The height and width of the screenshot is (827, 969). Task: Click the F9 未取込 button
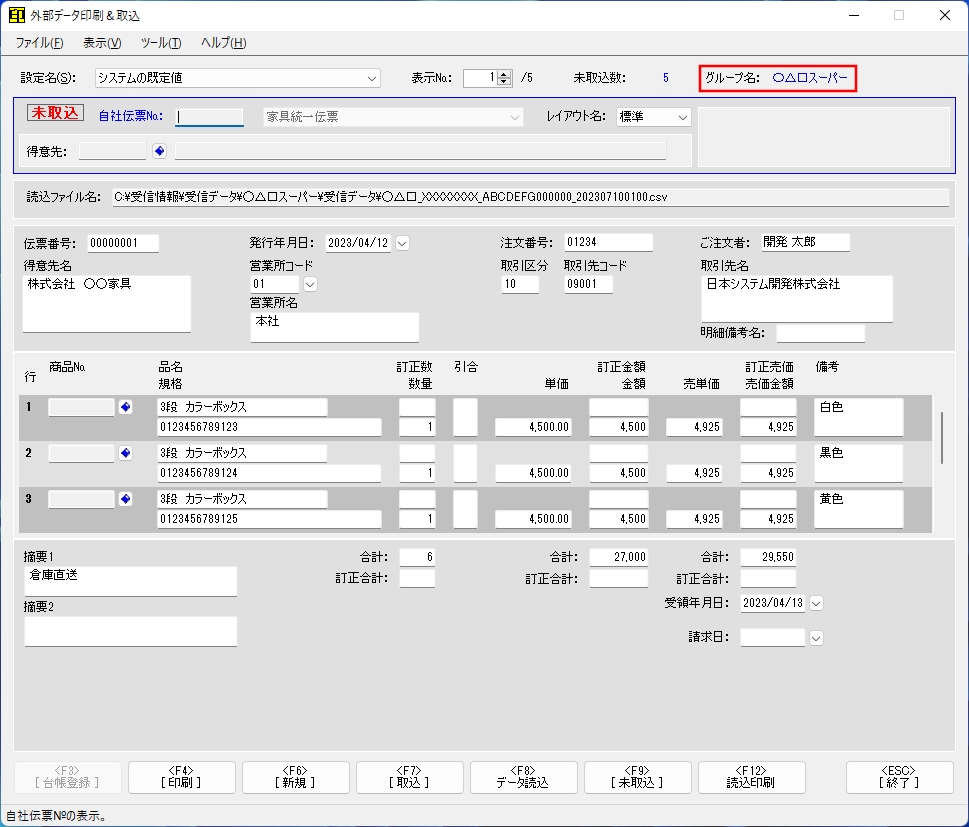pyautogui.click(x=637, y=777)
